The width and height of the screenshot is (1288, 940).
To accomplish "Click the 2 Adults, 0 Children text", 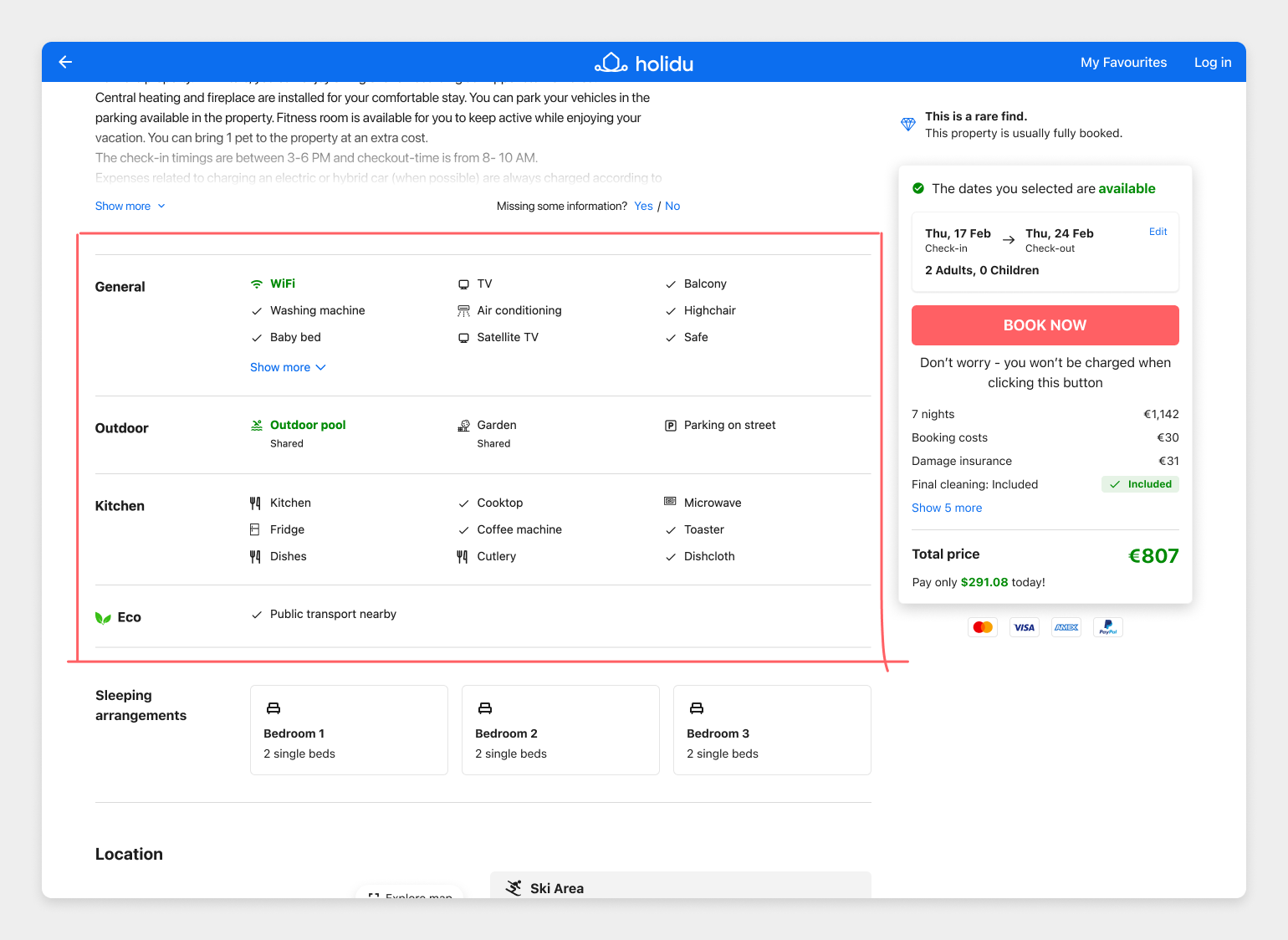I will pyautogui.click(x=982, y=271).
